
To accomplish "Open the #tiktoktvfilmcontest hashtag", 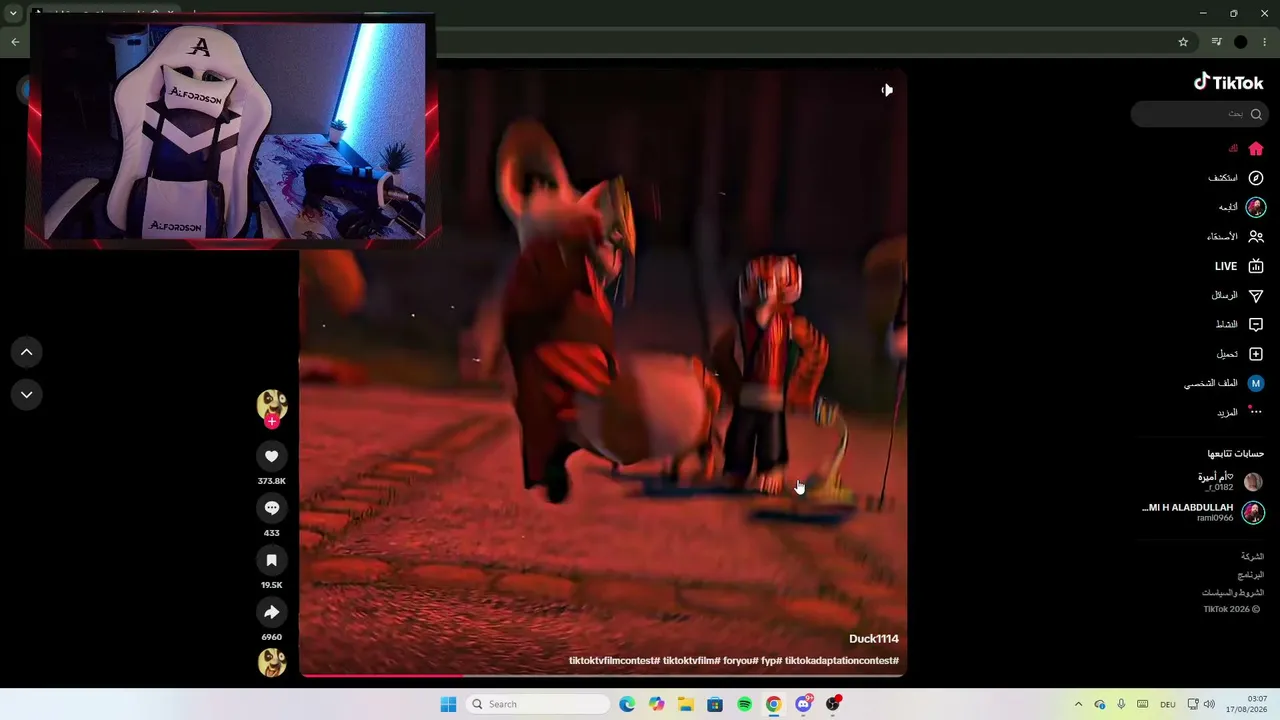I will tap(614, 661).
